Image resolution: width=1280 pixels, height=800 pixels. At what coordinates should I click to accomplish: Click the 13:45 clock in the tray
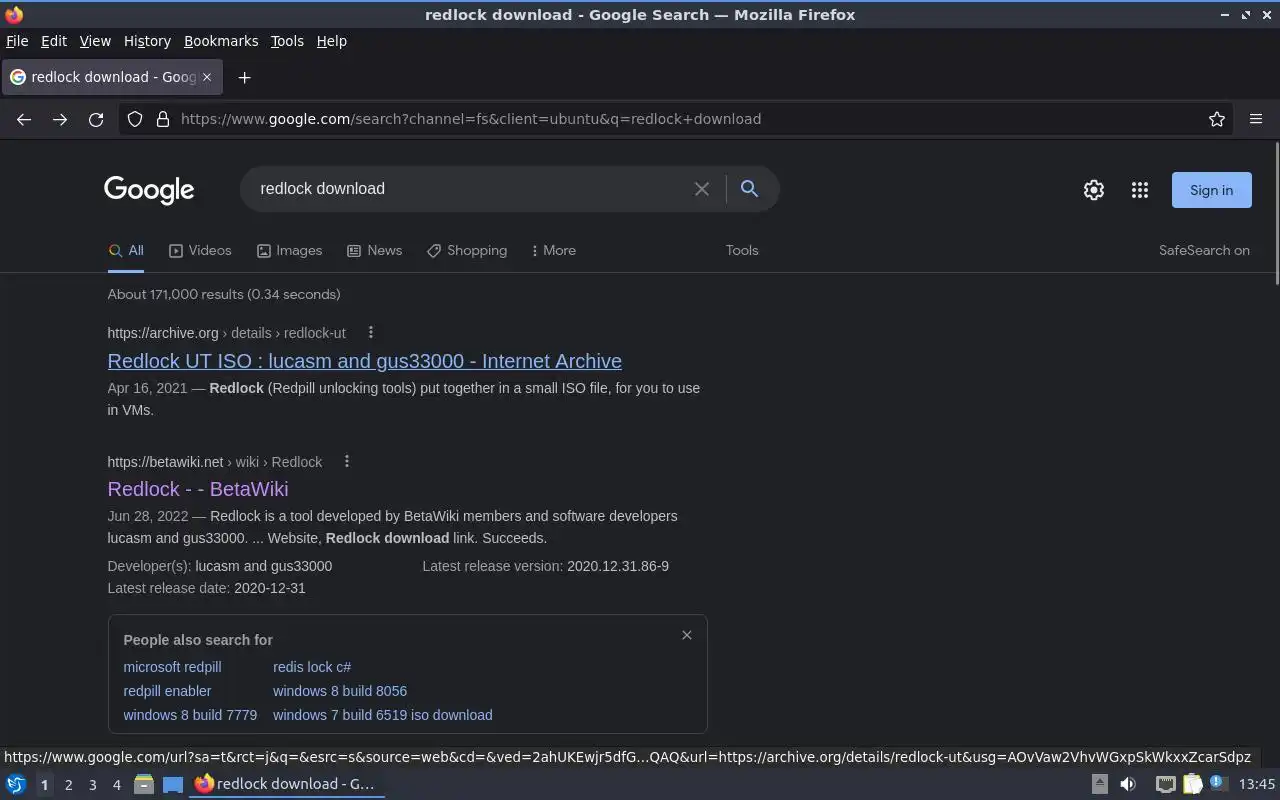pyautogui.click(x=1257, y=784)
